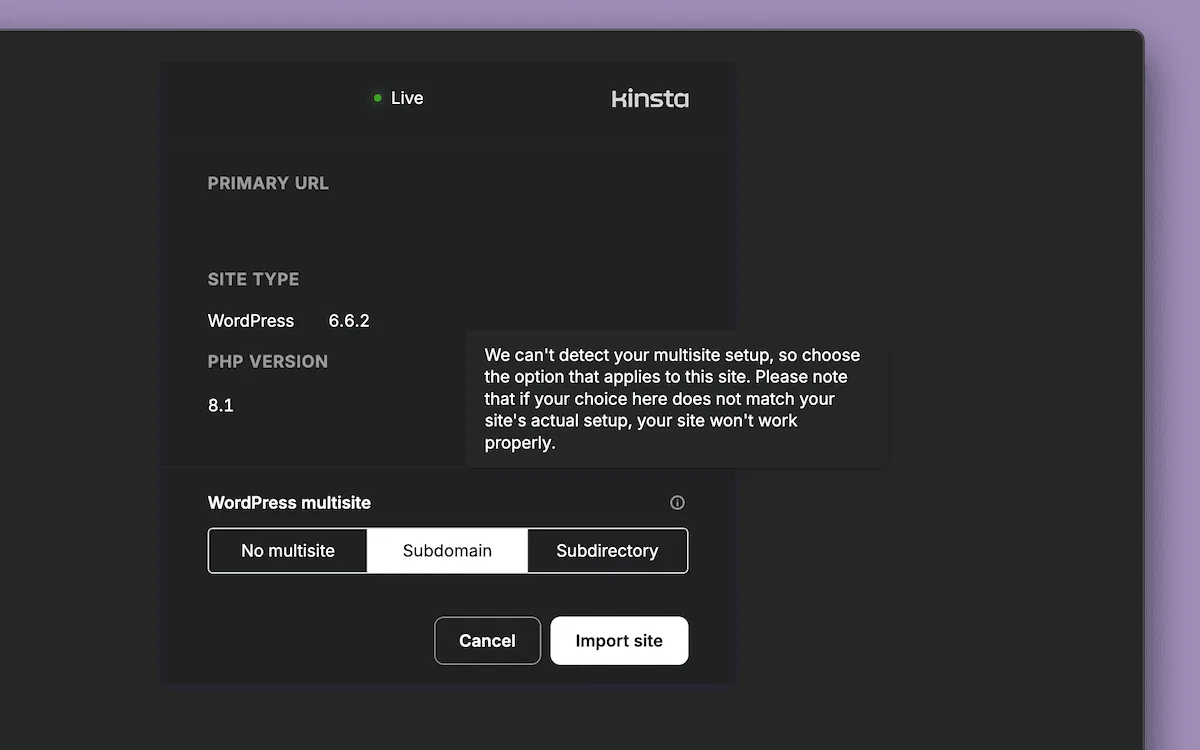Click the Kinsta logo
This screenshot has height=750, width=1200.
pyautogui.click(x=650, y=98)
